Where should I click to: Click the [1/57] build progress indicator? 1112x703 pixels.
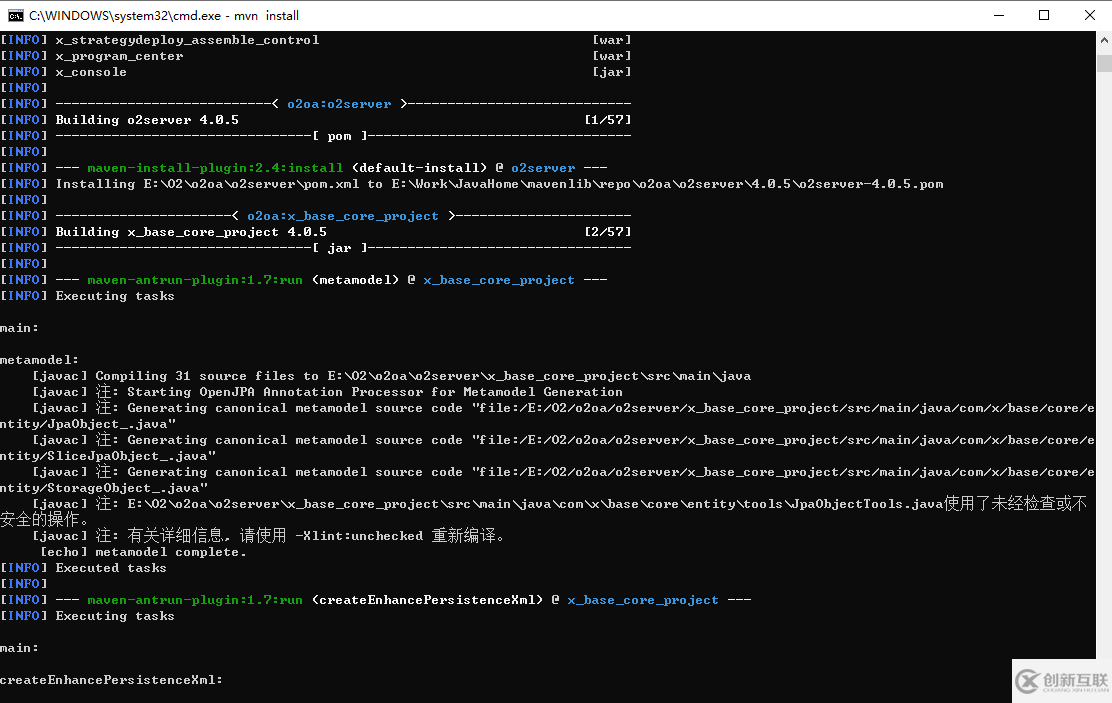click(608, 120)
